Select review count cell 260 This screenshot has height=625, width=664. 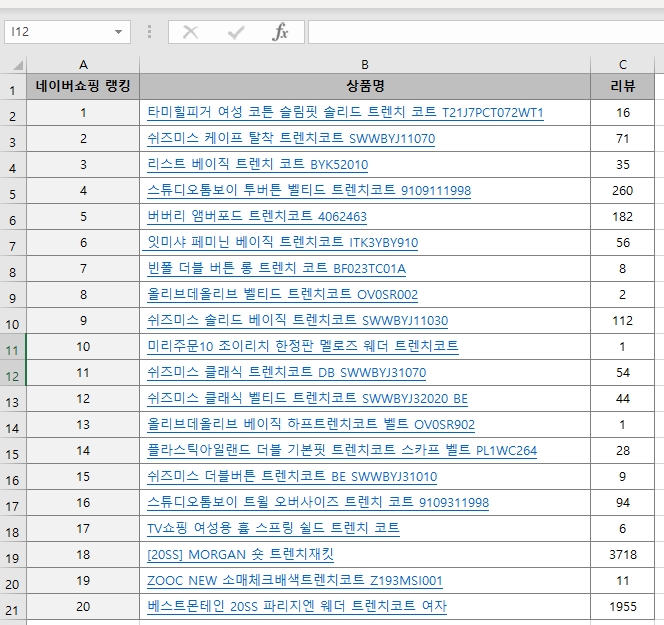pos(622,191)
